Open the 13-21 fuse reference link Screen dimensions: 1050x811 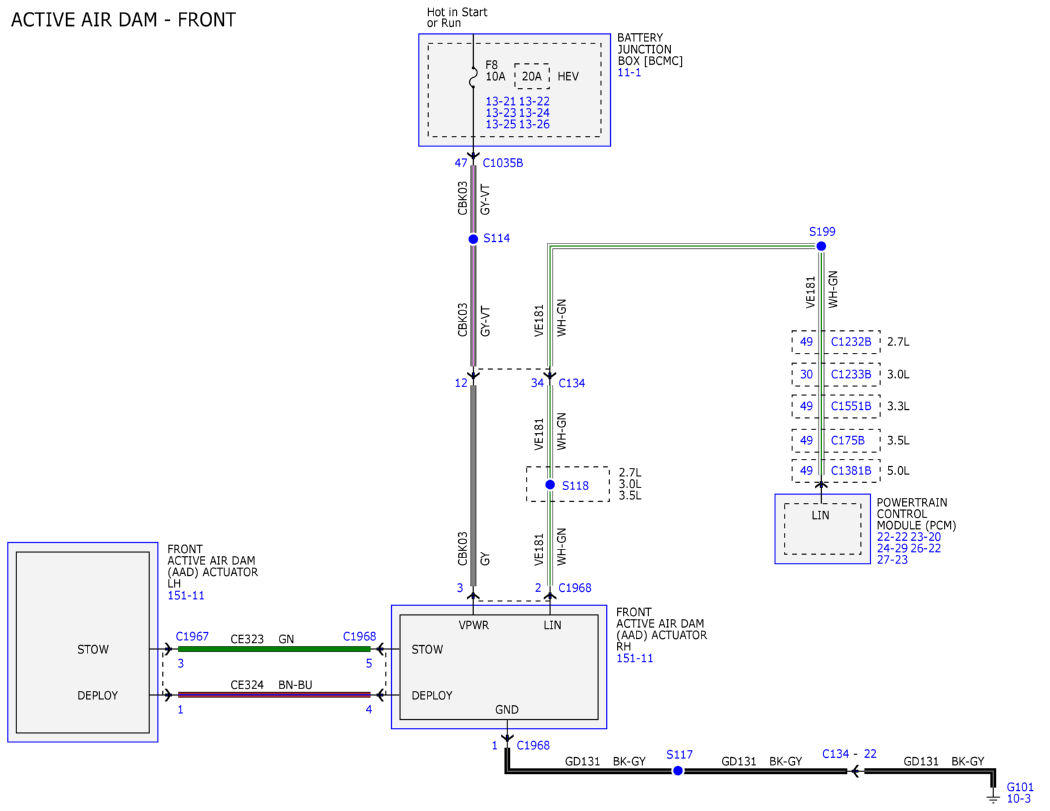pyautogui.click(x=500, y=101)
